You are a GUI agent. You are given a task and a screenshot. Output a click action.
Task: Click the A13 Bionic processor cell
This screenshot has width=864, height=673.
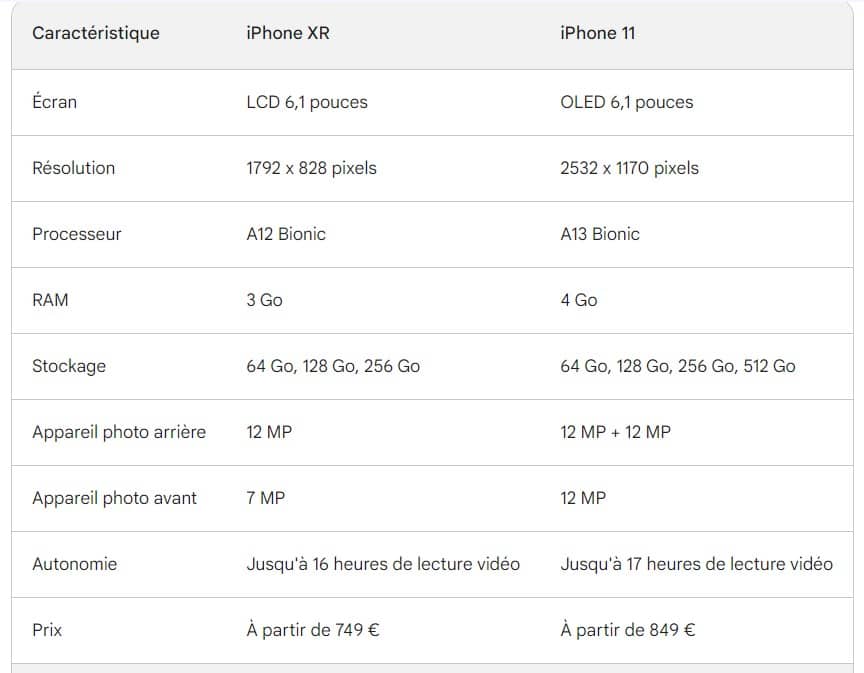point(600,234)
